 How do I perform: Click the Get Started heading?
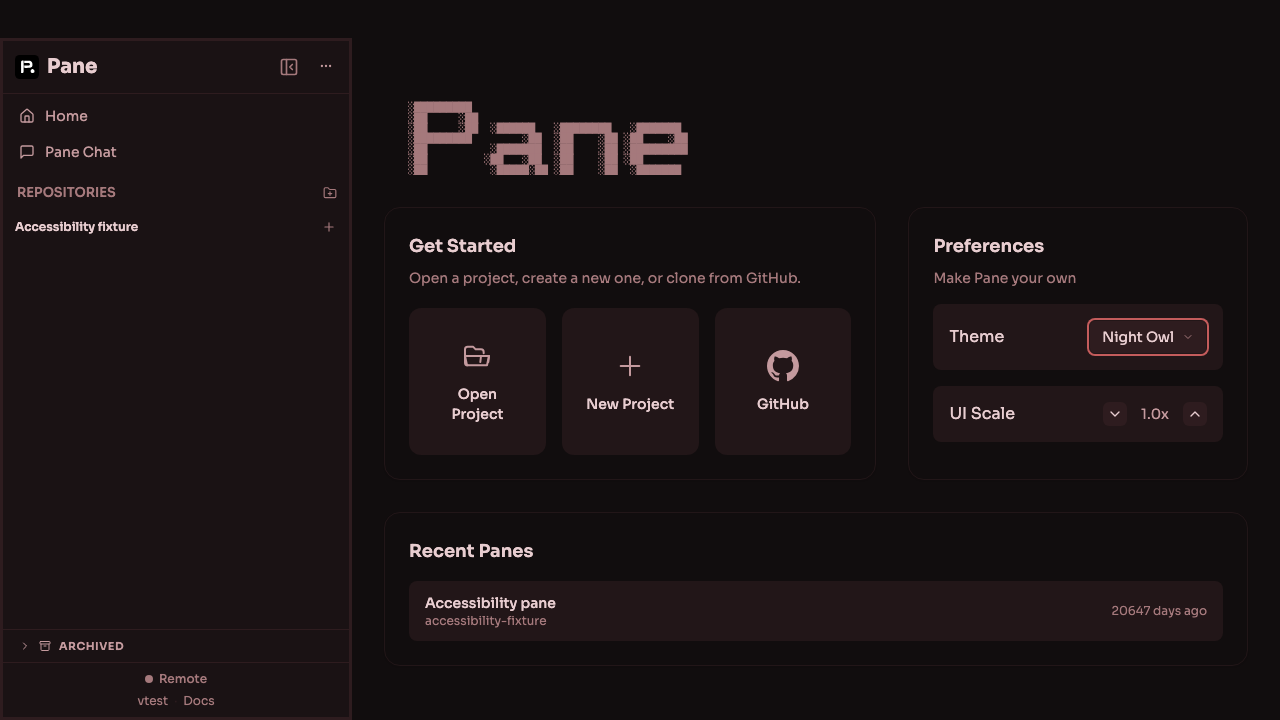click(x=462, y=246)
